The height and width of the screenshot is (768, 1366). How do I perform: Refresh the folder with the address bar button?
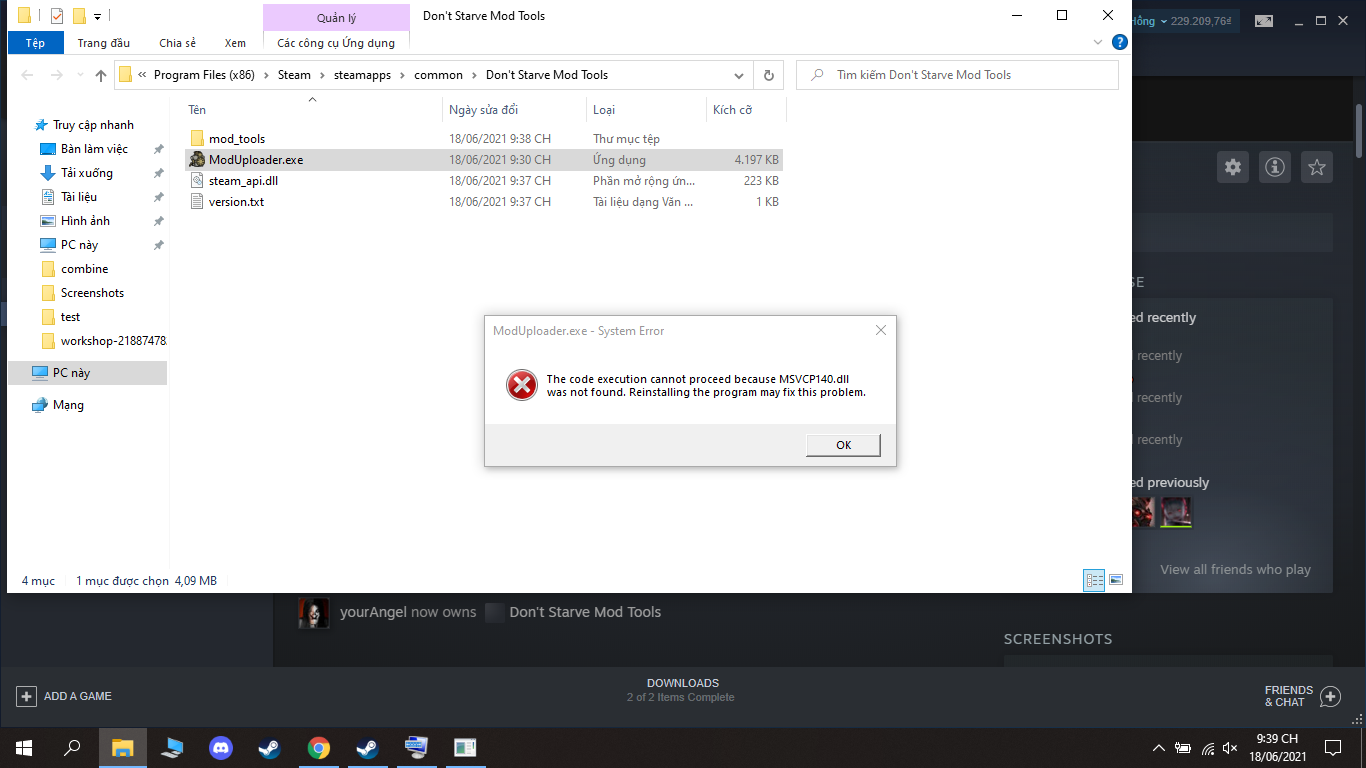coord(768,75)
